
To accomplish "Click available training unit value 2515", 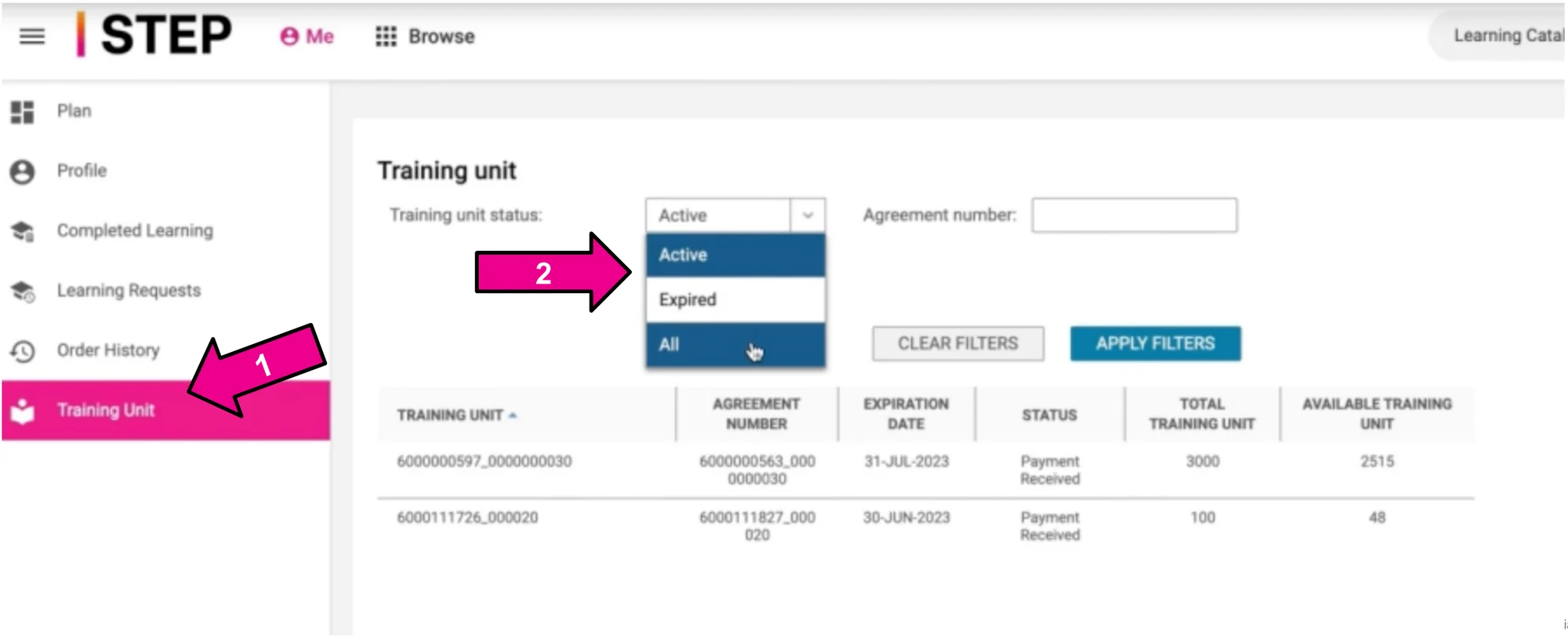I will [x=1377, y=462].
